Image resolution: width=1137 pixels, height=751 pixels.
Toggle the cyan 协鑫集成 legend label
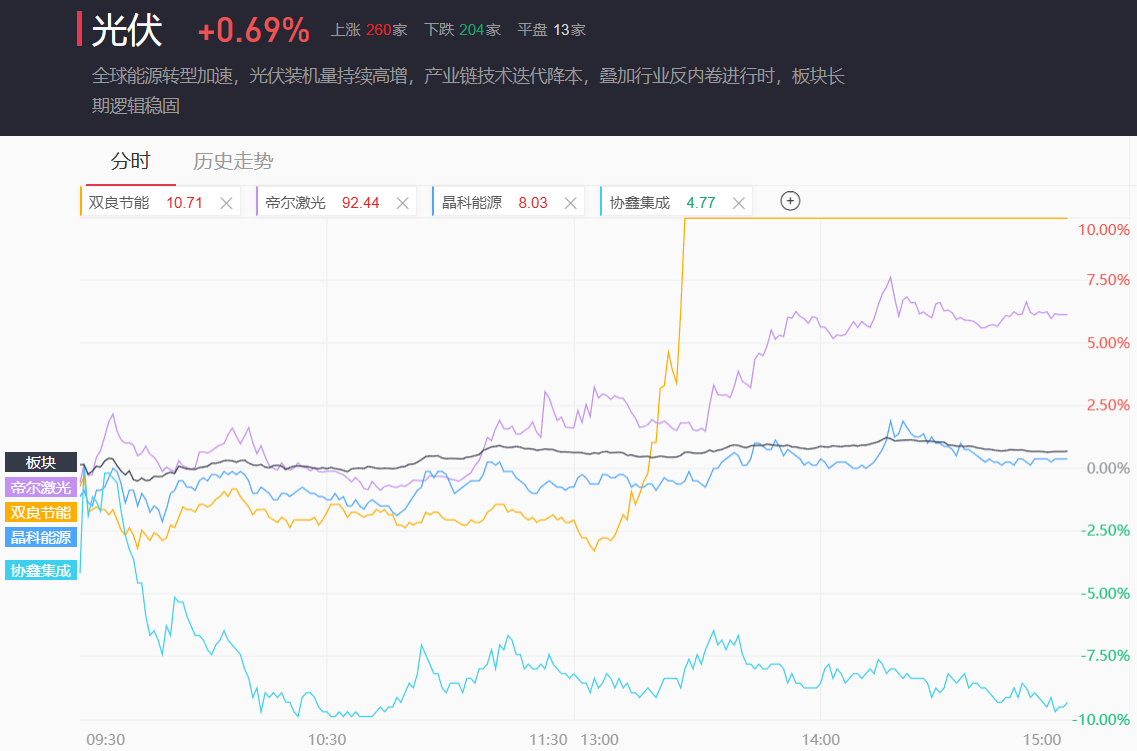pos(41,571)
